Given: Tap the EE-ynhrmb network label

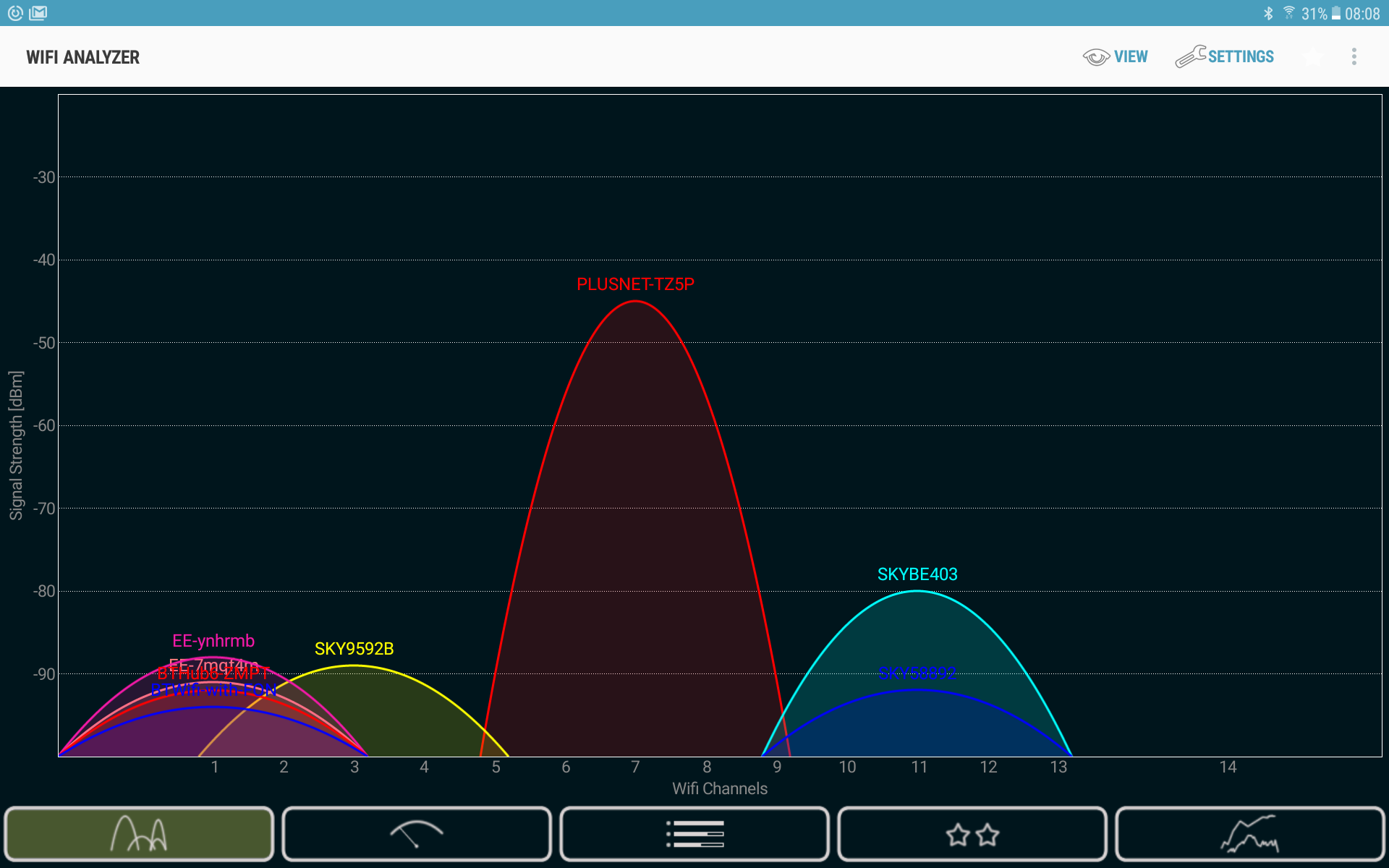Looking at the screenshot, I should pos(213,641).
